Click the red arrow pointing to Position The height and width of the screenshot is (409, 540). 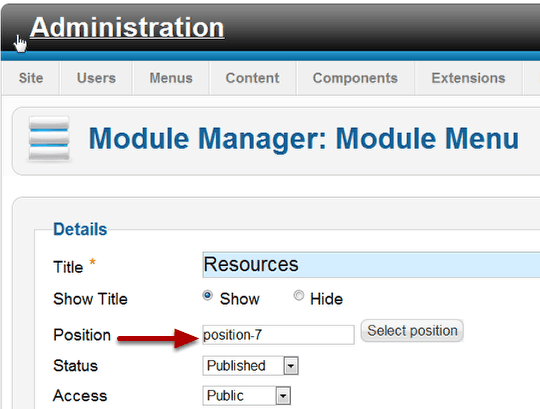tap(158, 338)
